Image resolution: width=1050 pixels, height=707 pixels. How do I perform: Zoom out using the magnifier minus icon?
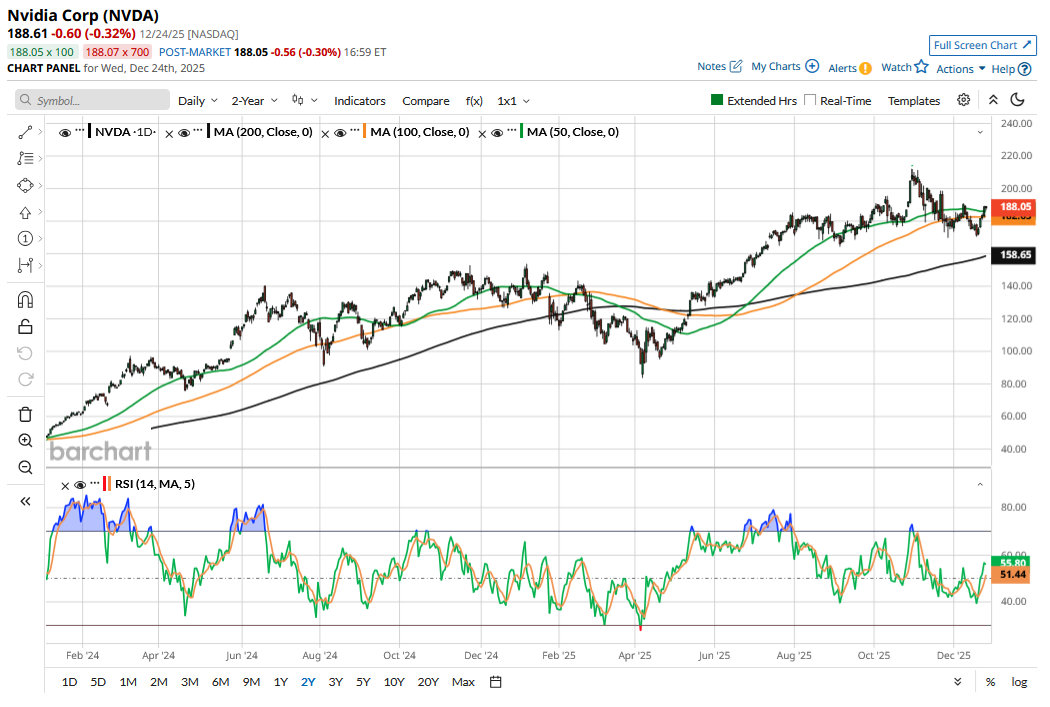(x=25, y=467)
